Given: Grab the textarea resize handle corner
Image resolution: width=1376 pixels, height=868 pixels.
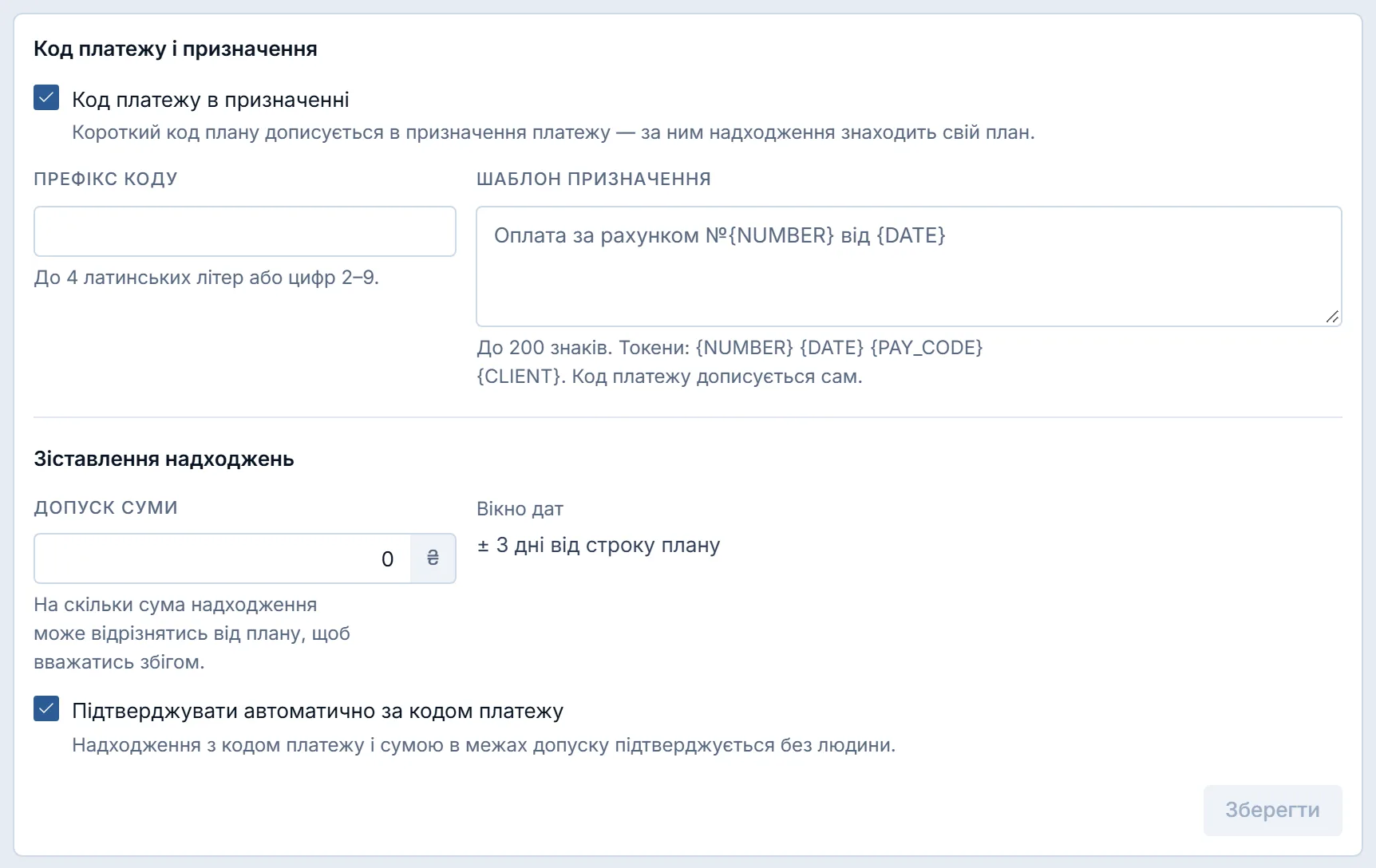Looking at the screenshot, I should point(1332,317).
